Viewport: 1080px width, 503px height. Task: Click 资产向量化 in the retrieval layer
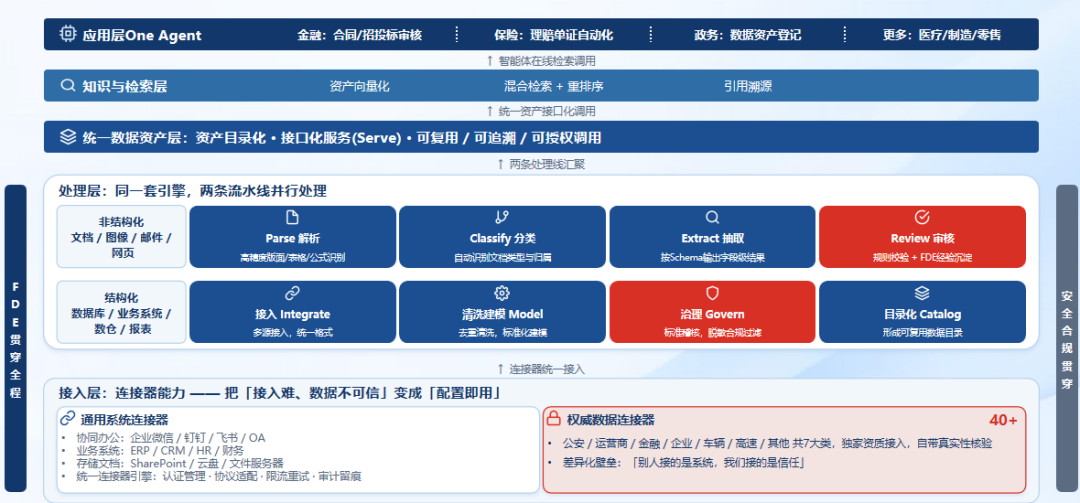(x=360, y=86)
